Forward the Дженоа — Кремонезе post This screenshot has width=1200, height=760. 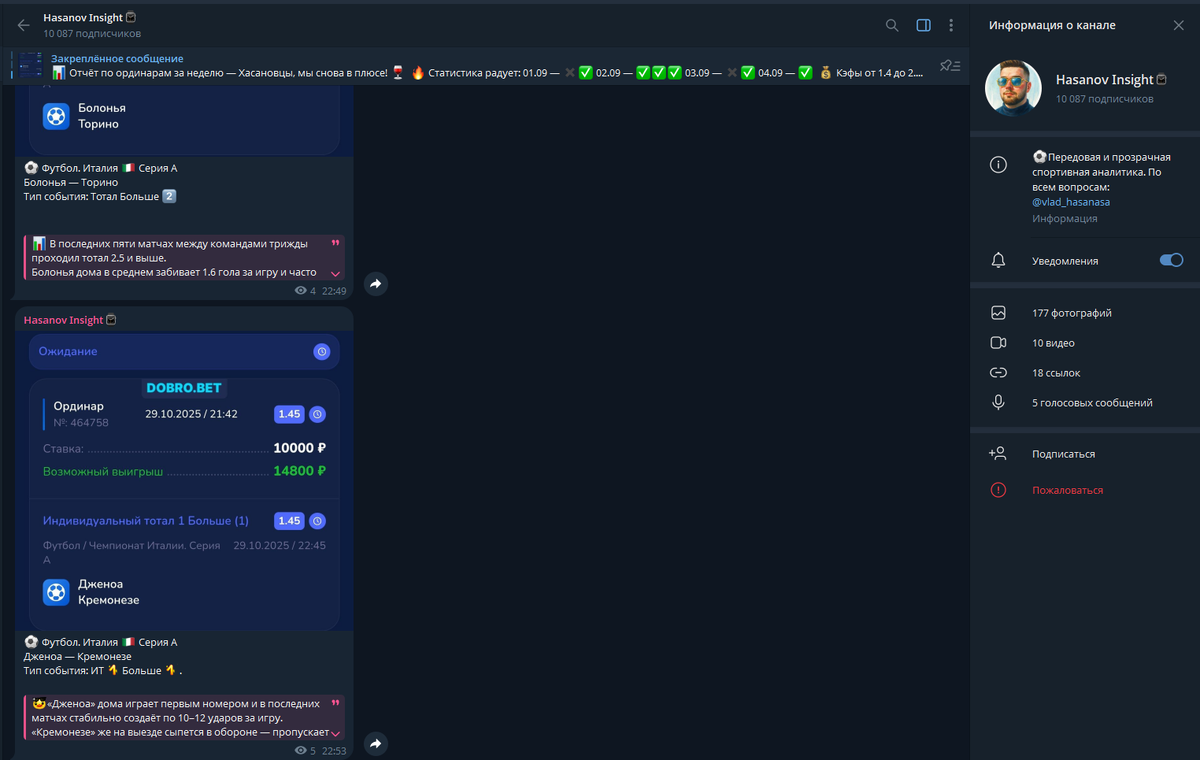click(375, 744)
